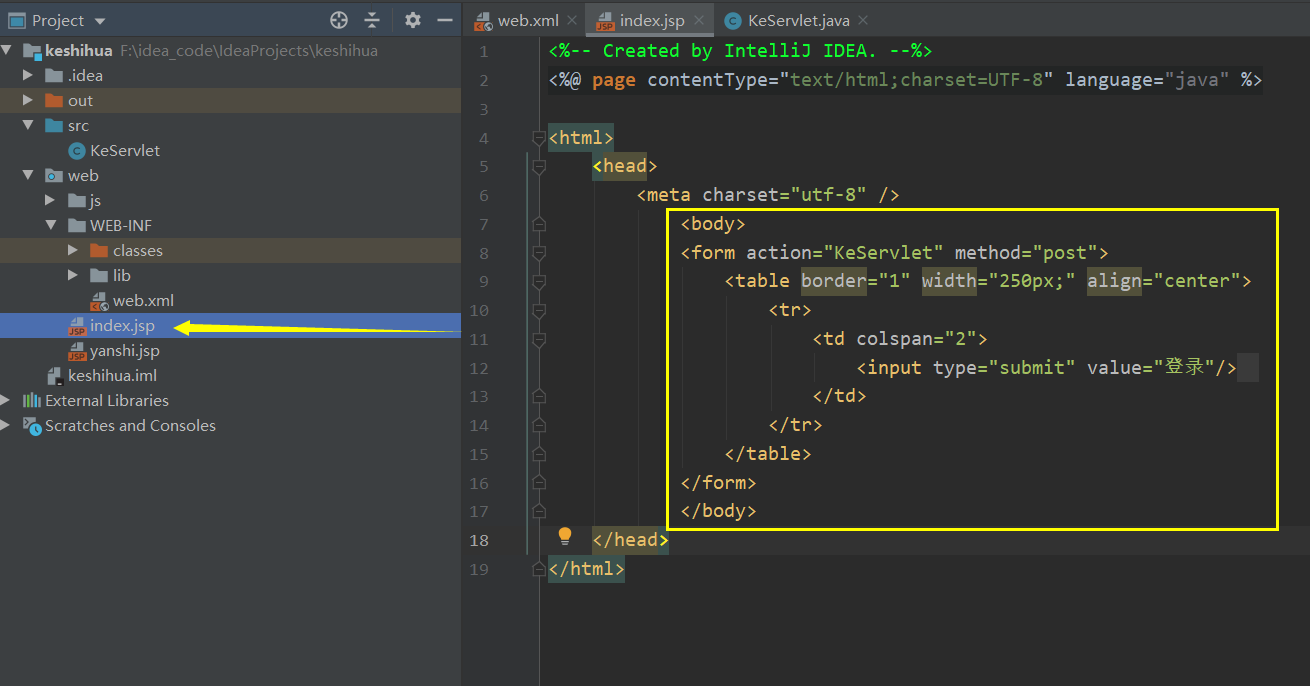Click the yellow light bulb on line 18
Screen dimensions: 1310x686
click(565, 537)
